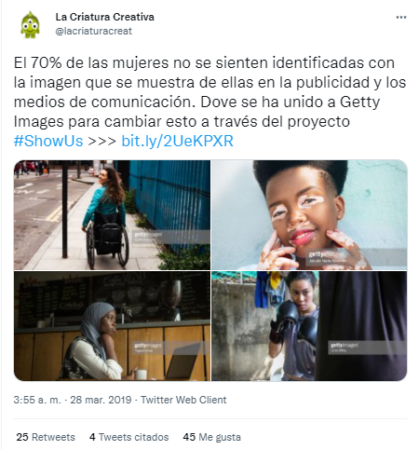Open the @lacriaturacreat handle
This screenshot has height=450, width=419.
click(x=94, y=31)
